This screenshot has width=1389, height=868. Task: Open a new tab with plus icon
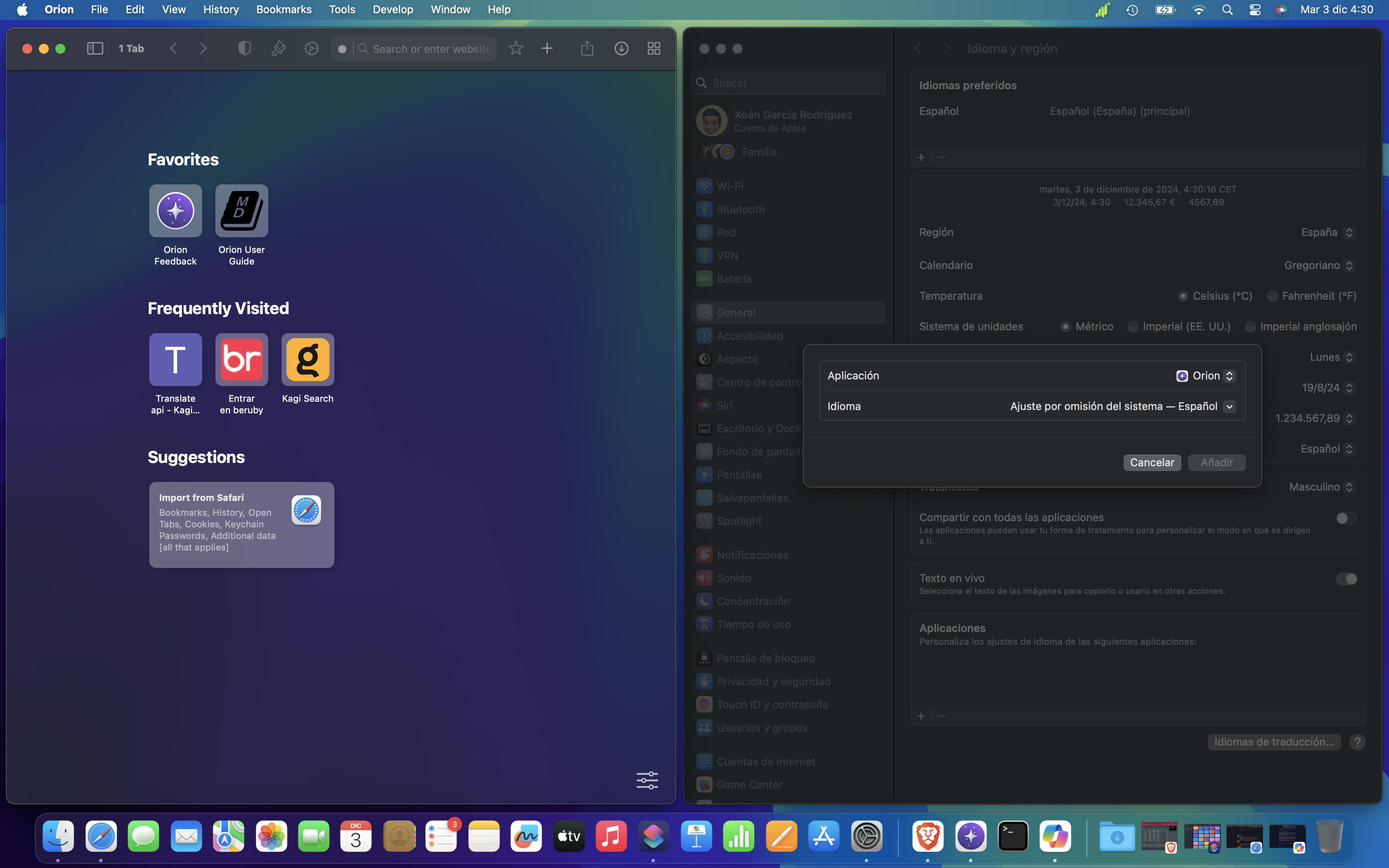[x=547, y=49]
